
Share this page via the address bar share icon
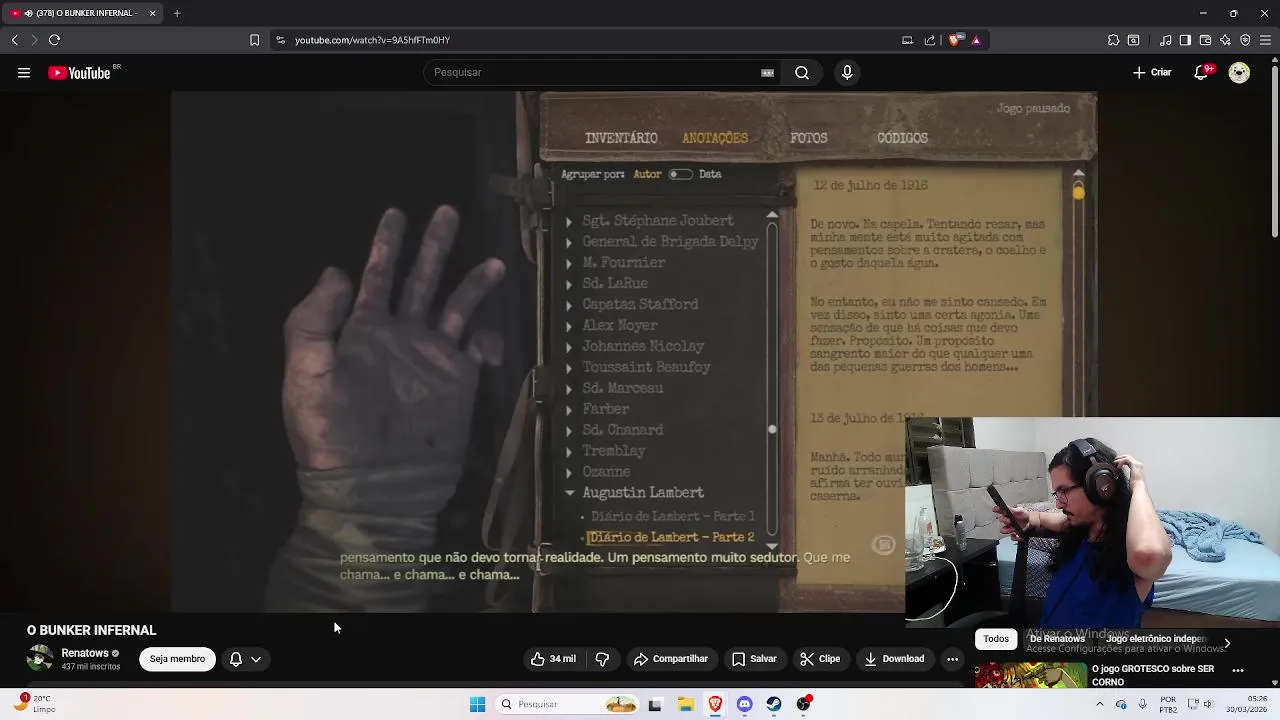[930, 40]
